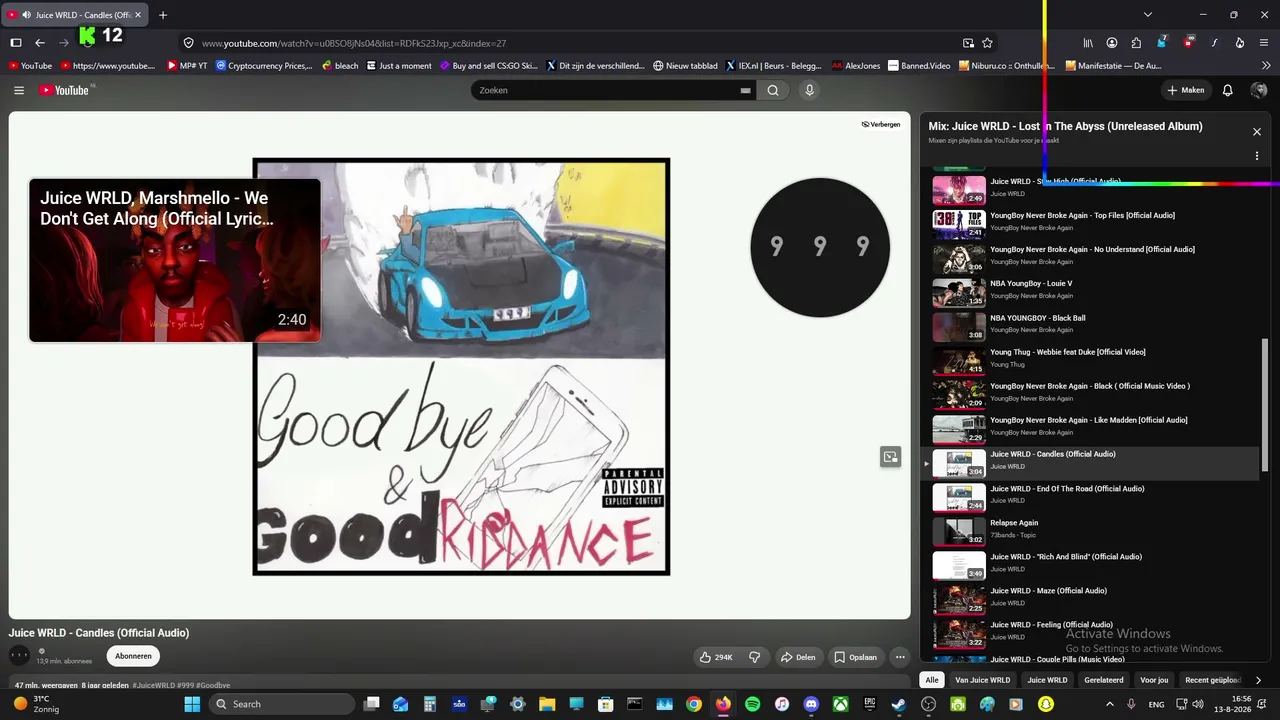Screen dimensions: 1280x720
Task: Play Relapse Again from the Mix
Action: point(1090,532)
